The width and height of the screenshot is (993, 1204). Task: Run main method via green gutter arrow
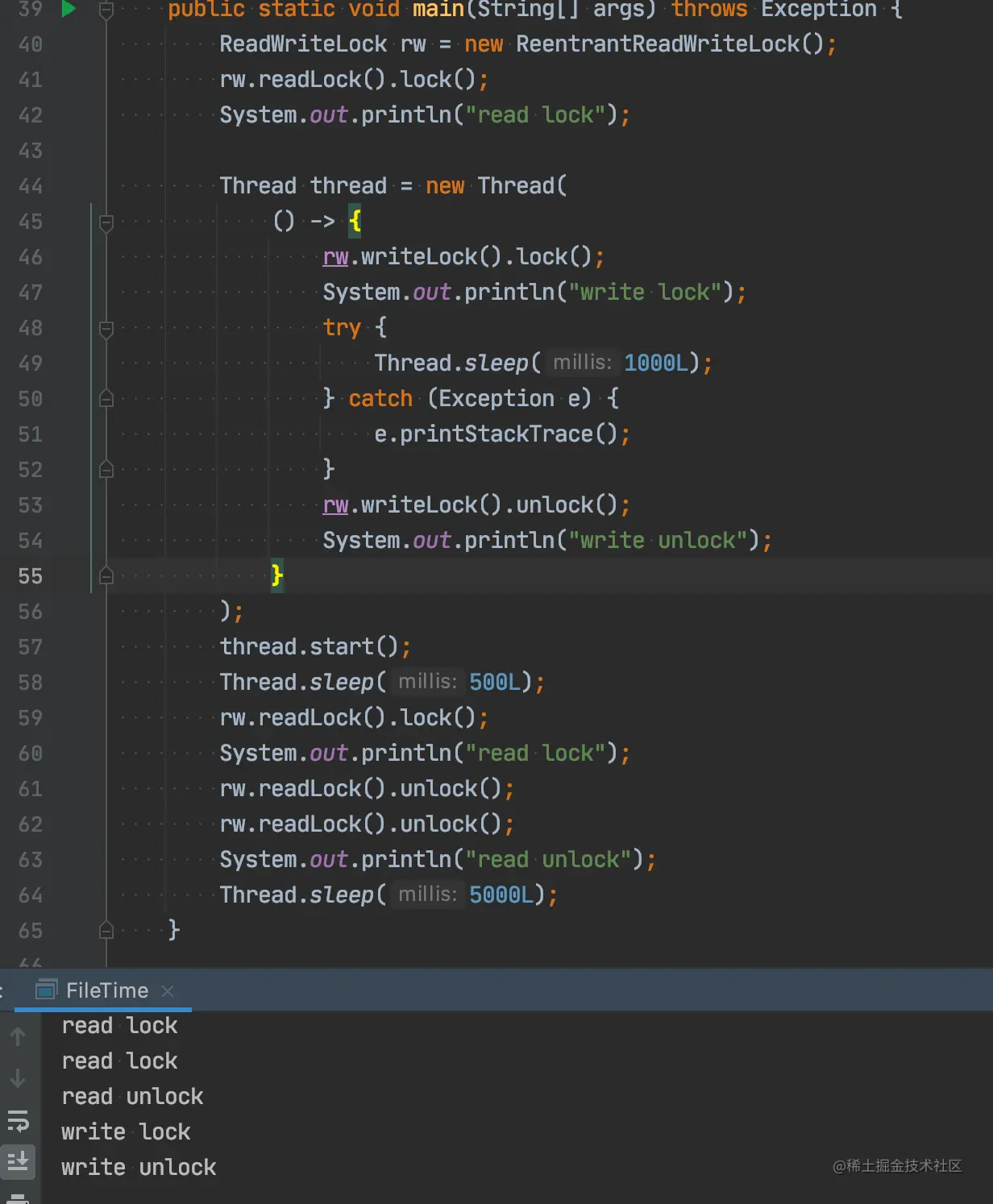[69, 9]
